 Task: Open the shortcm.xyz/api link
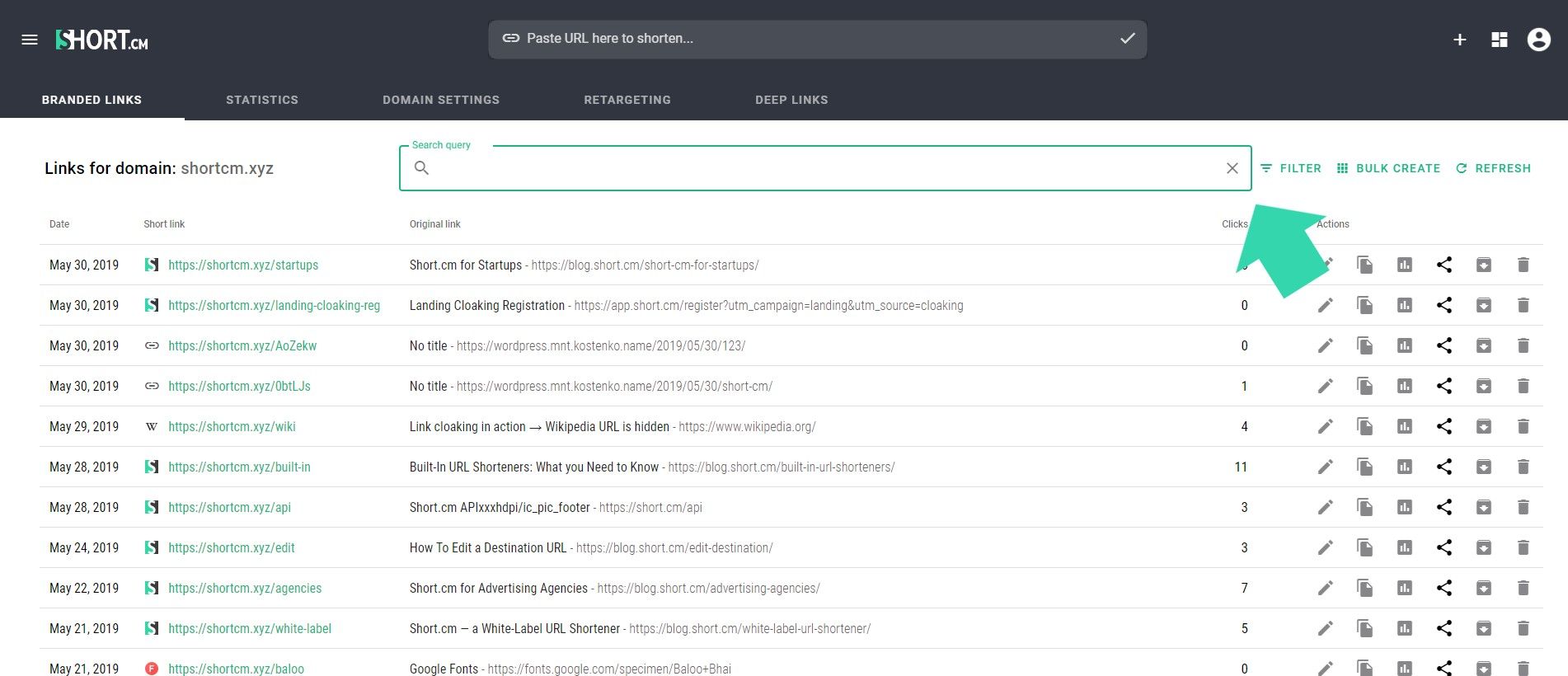(x=229, y=507)
